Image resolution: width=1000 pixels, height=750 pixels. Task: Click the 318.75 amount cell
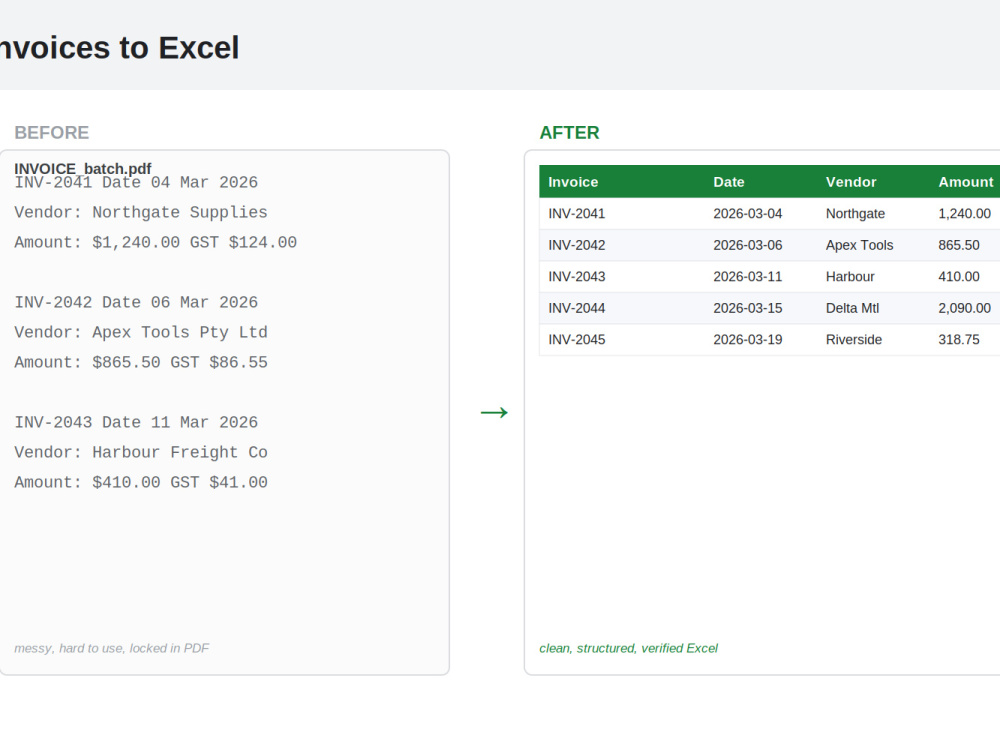pyautogui.click(x=965, y=339)
